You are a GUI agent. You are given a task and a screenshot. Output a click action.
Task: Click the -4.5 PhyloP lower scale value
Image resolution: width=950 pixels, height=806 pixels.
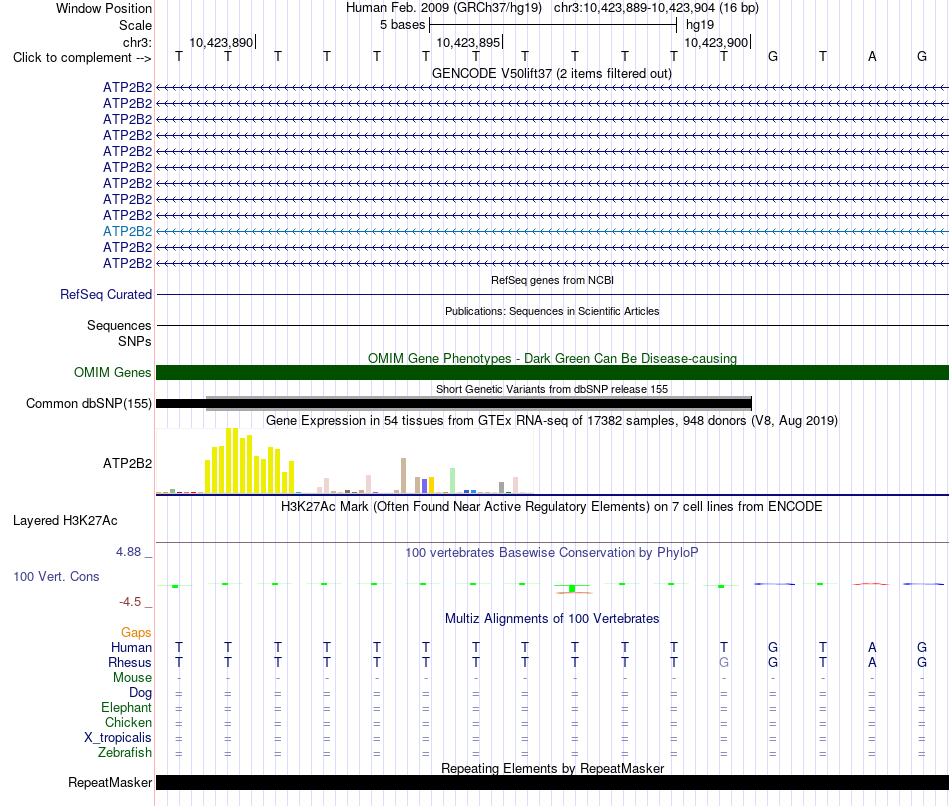tap(130, 602)
